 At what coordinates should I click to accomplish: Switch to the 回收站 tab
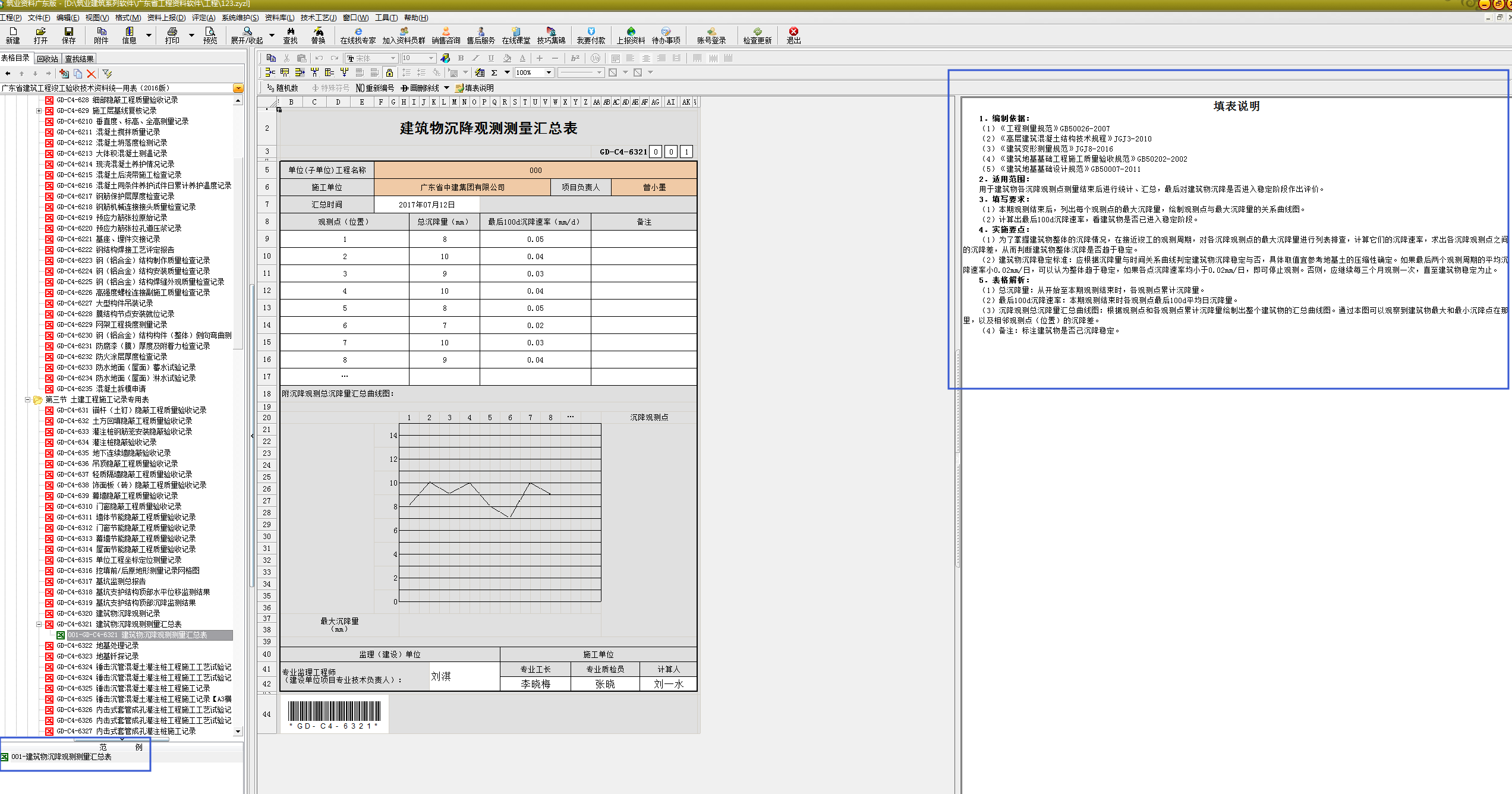pos(47,59)
